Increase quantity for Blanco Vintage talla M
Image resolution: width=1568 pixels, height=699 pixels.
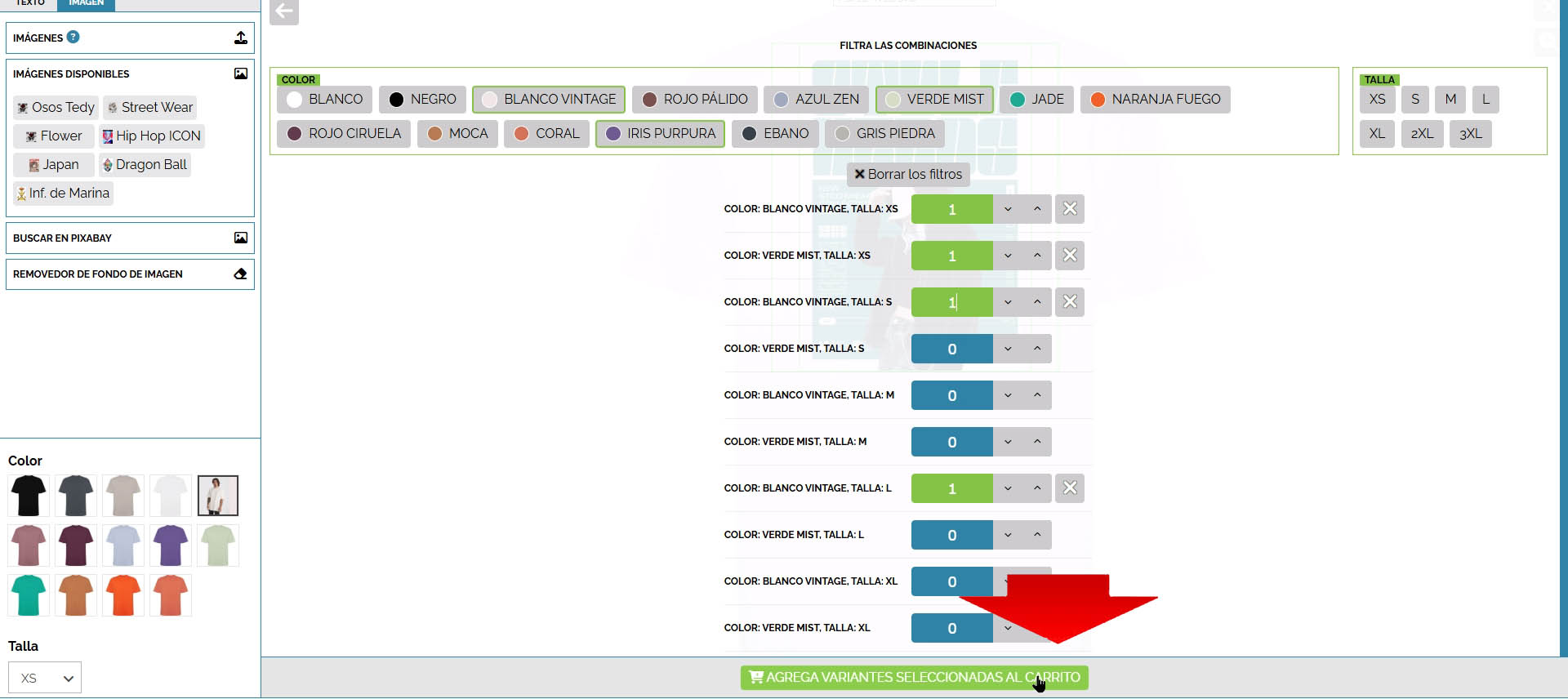point(1037,395)
